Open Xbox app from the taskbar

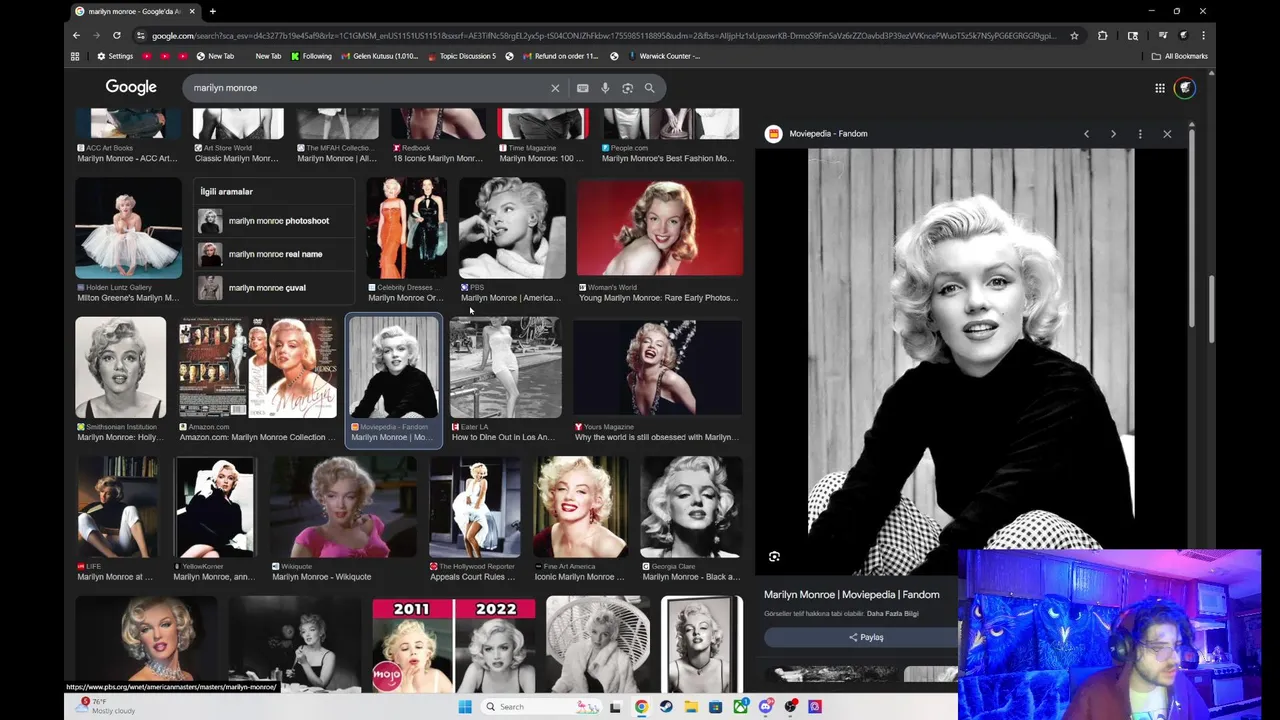coord(740,707)
